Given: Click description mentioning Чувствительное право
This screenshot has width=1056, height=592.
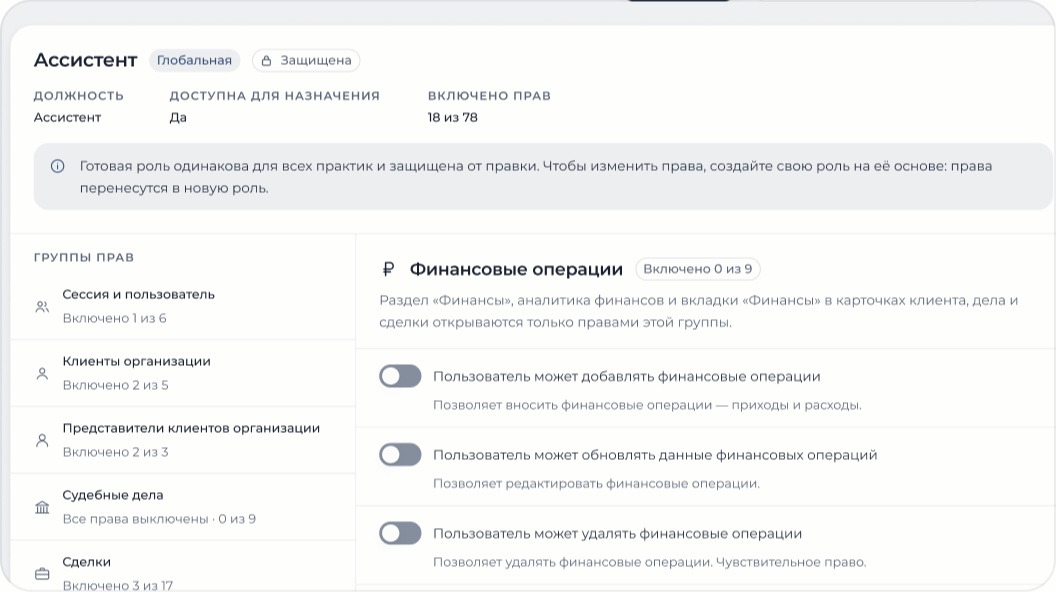Looking at the screenshot, I should 650,562.
